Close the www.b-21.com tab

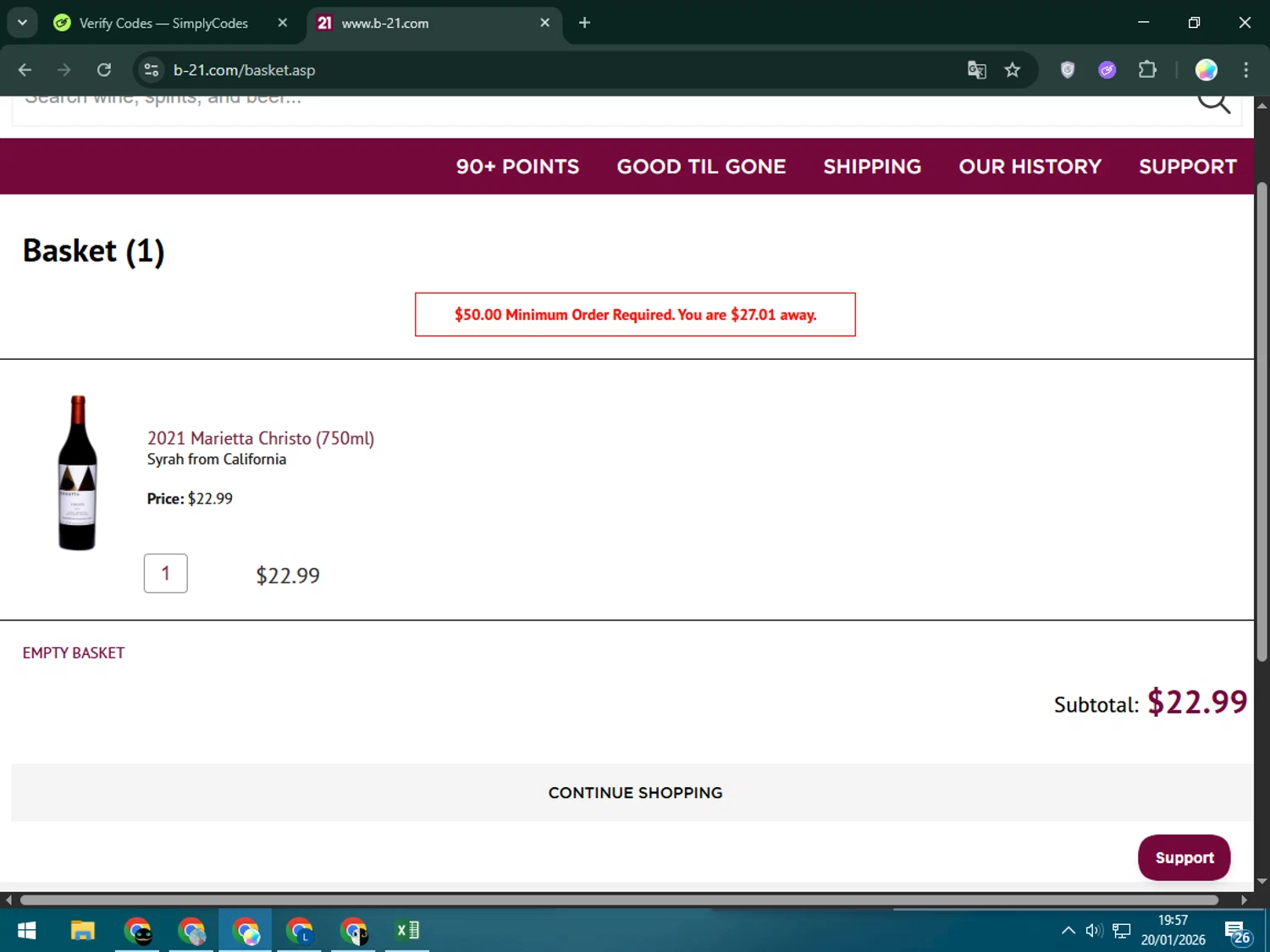(x=545, y=23)
